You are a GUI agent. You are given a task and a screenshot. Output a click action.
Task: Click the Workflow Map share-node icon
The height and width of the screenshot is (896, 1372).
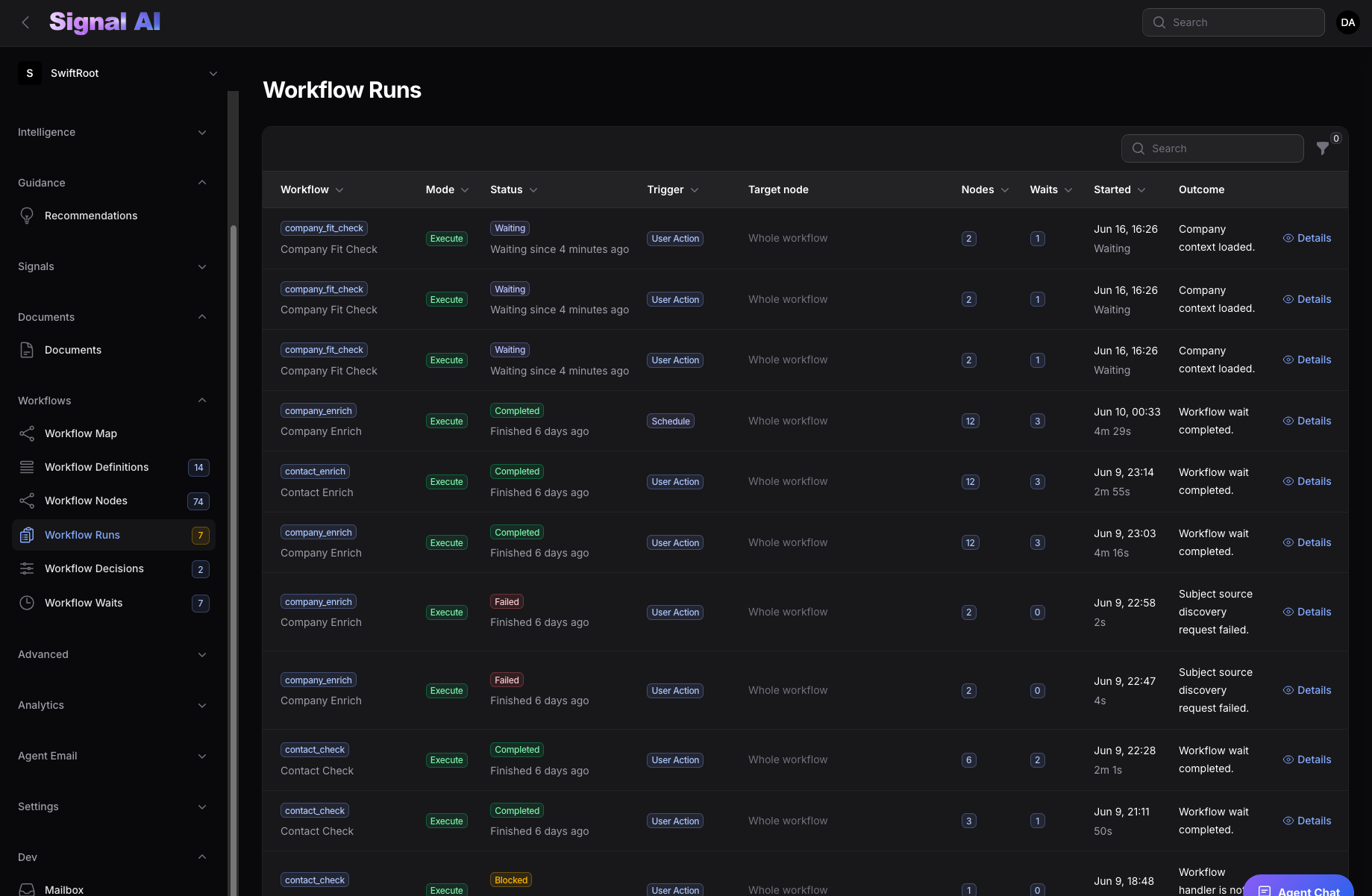pyautogui.click(x=27, y=433)
